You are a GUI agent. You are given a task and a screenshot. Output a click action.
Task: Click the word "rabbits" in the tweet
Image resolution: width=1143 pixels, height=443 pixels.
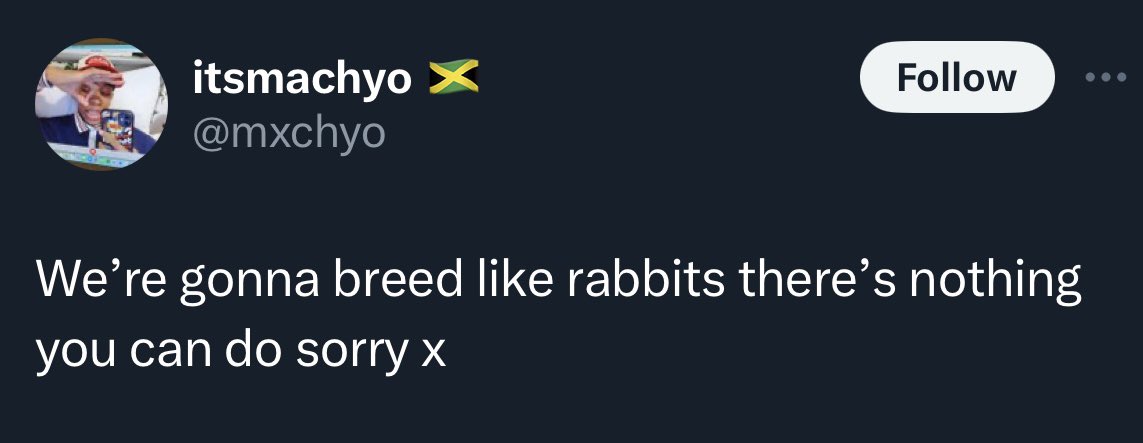pyautogui.click(x=646, y=281)
